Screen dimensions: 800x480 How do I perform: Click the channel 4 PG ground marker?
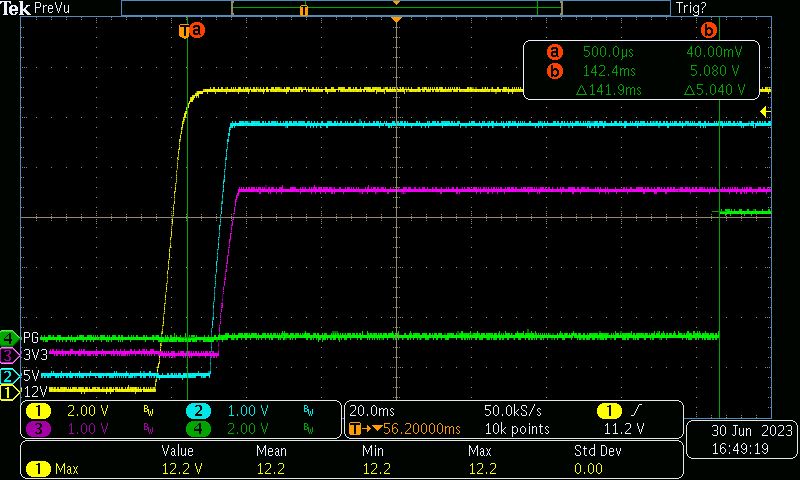[9, 337]
